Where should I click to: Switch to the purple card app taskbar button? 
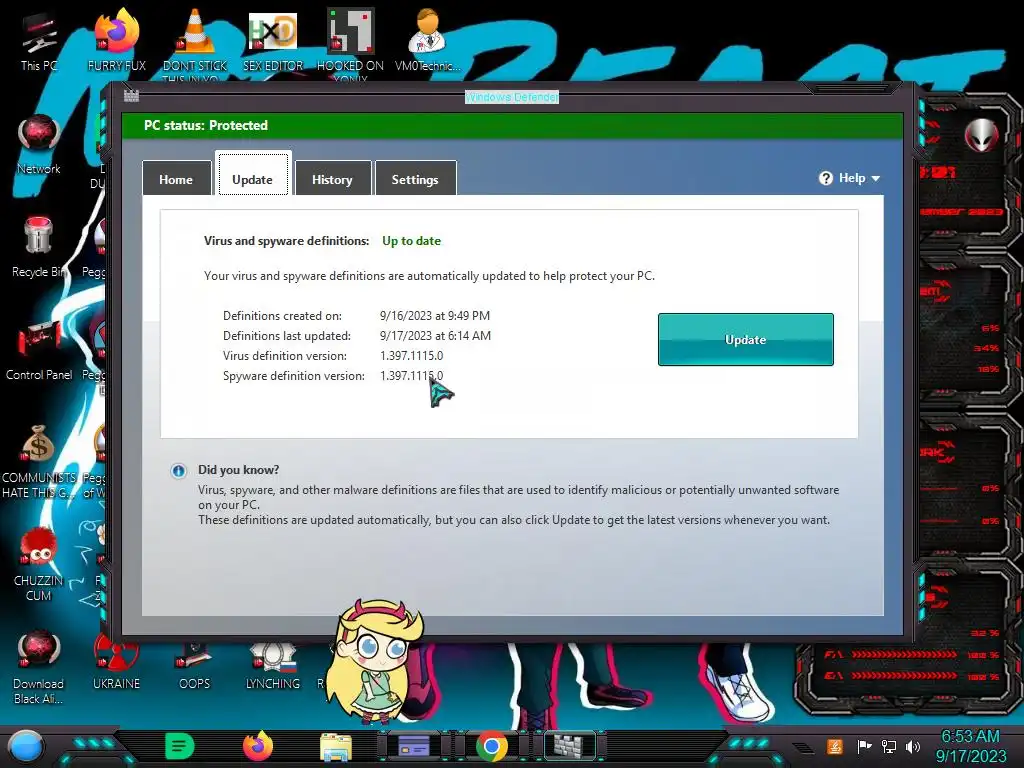pyautogui.click(x=413, y=746)
